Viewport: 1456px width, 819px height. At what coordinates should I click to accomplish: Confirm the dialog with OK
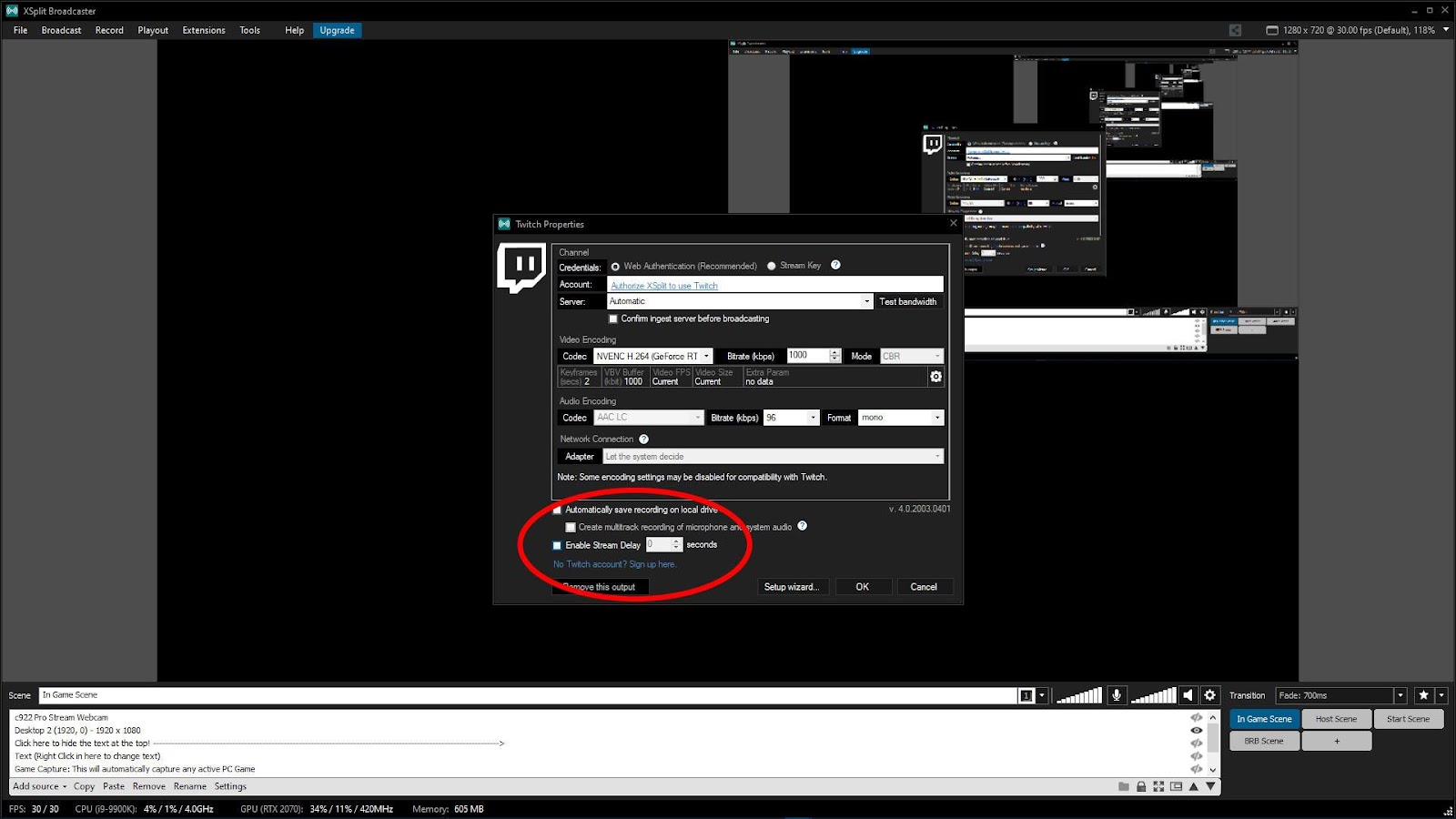[862, 587]
